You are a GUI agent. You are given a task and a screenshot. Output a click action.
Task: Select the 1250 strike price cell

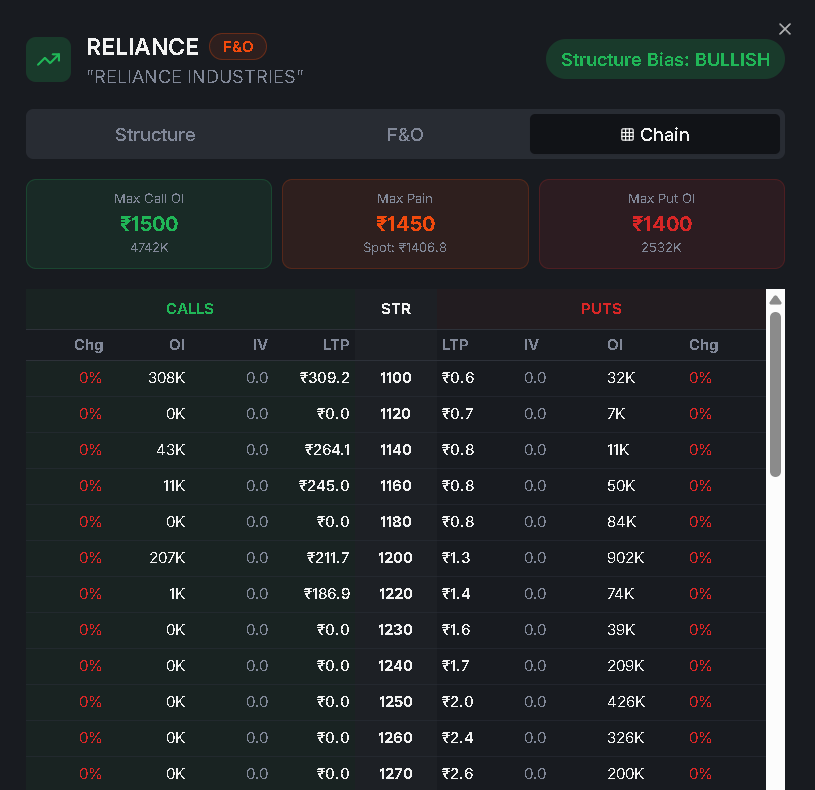click(x=396, y=702)
